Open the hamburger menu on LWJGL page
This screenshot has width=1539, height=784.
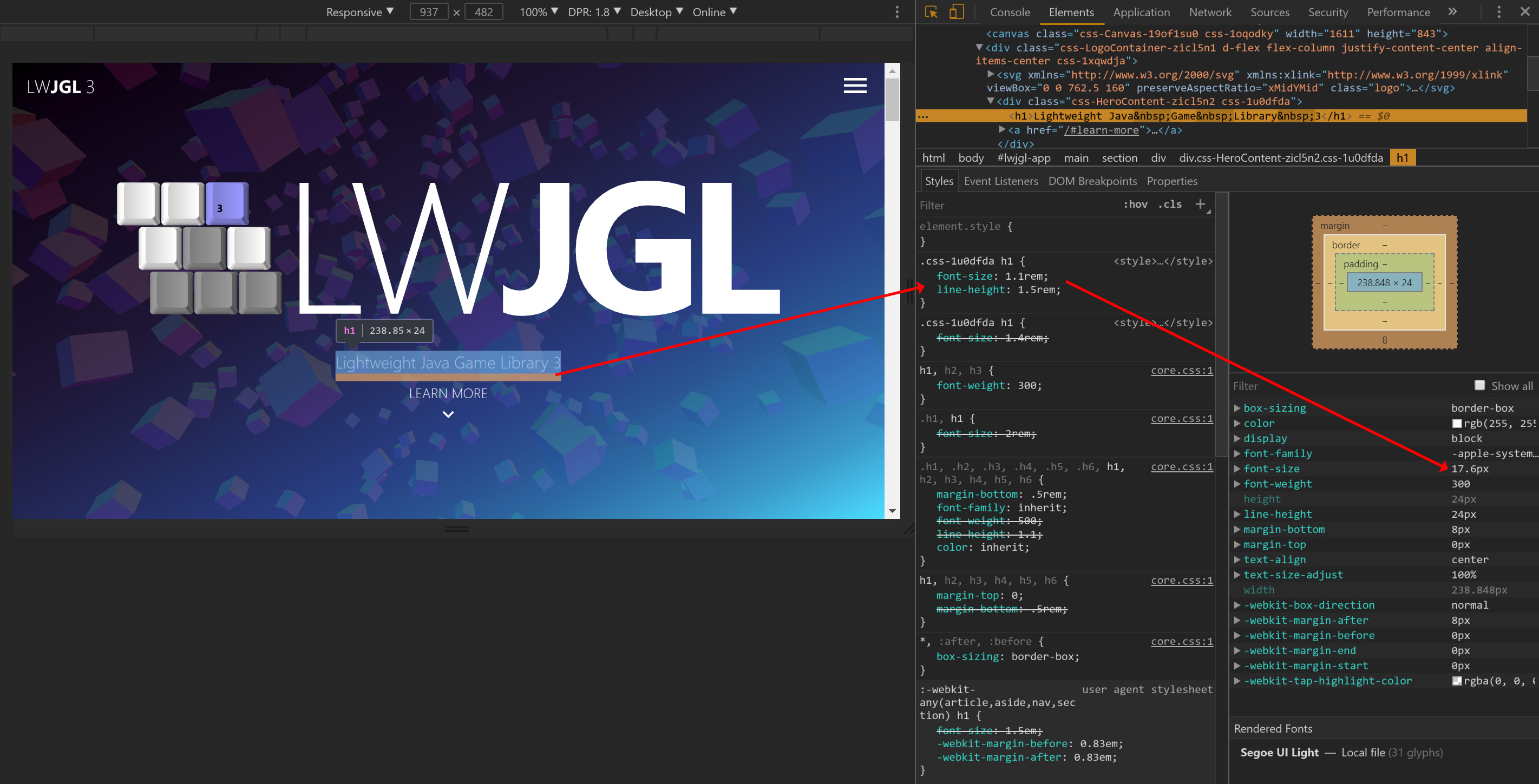point(855,86)
